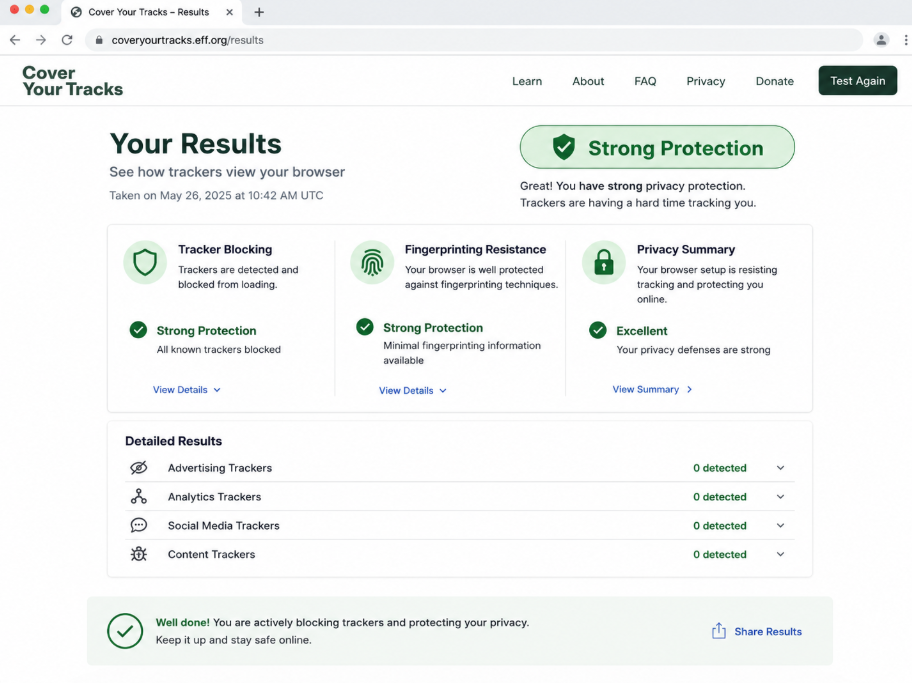Screen dimensions: 912x683
Task: Open View Summary under Privacy Summary
Action: (652, 389)
